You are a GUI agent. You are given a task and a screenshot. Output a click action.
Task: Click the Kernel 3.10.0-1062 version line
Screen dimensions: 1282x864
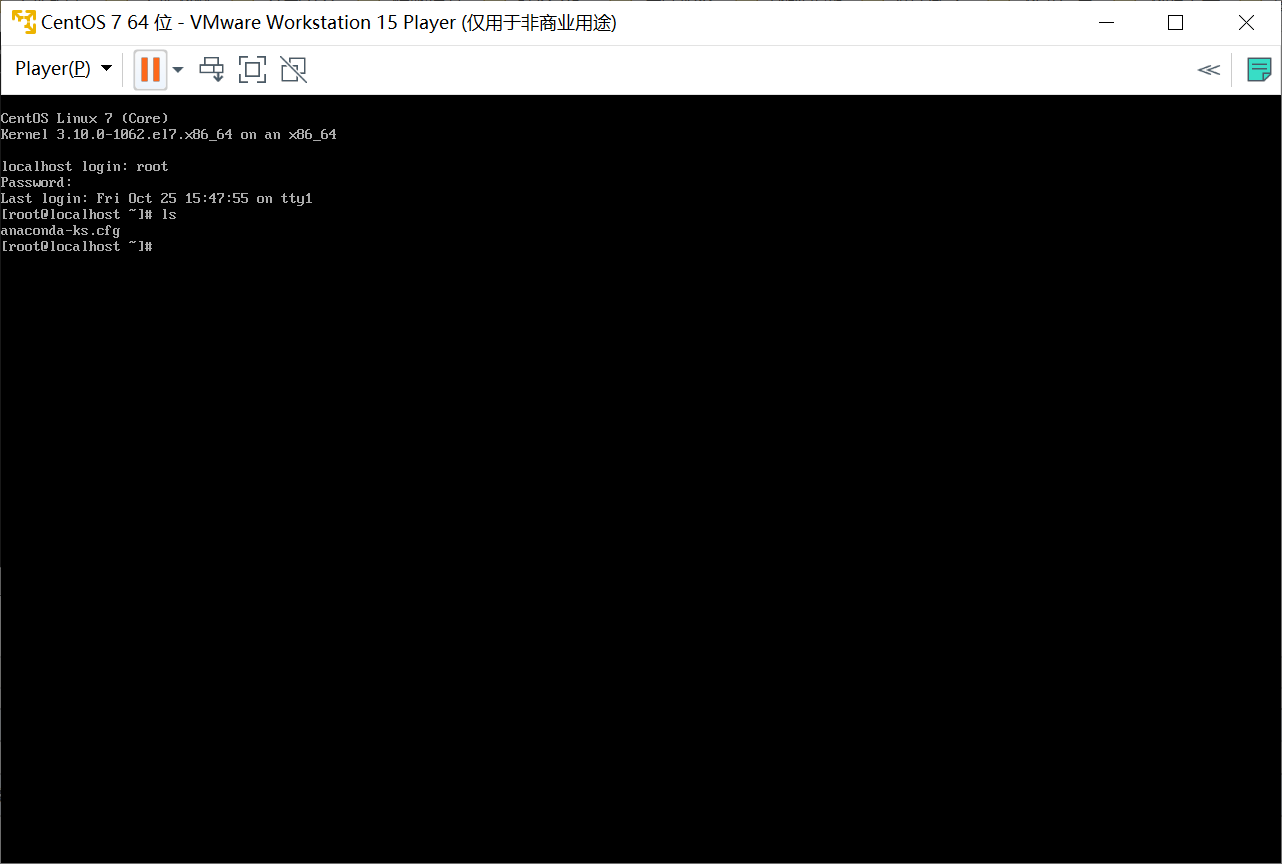(x=168, y=134)
